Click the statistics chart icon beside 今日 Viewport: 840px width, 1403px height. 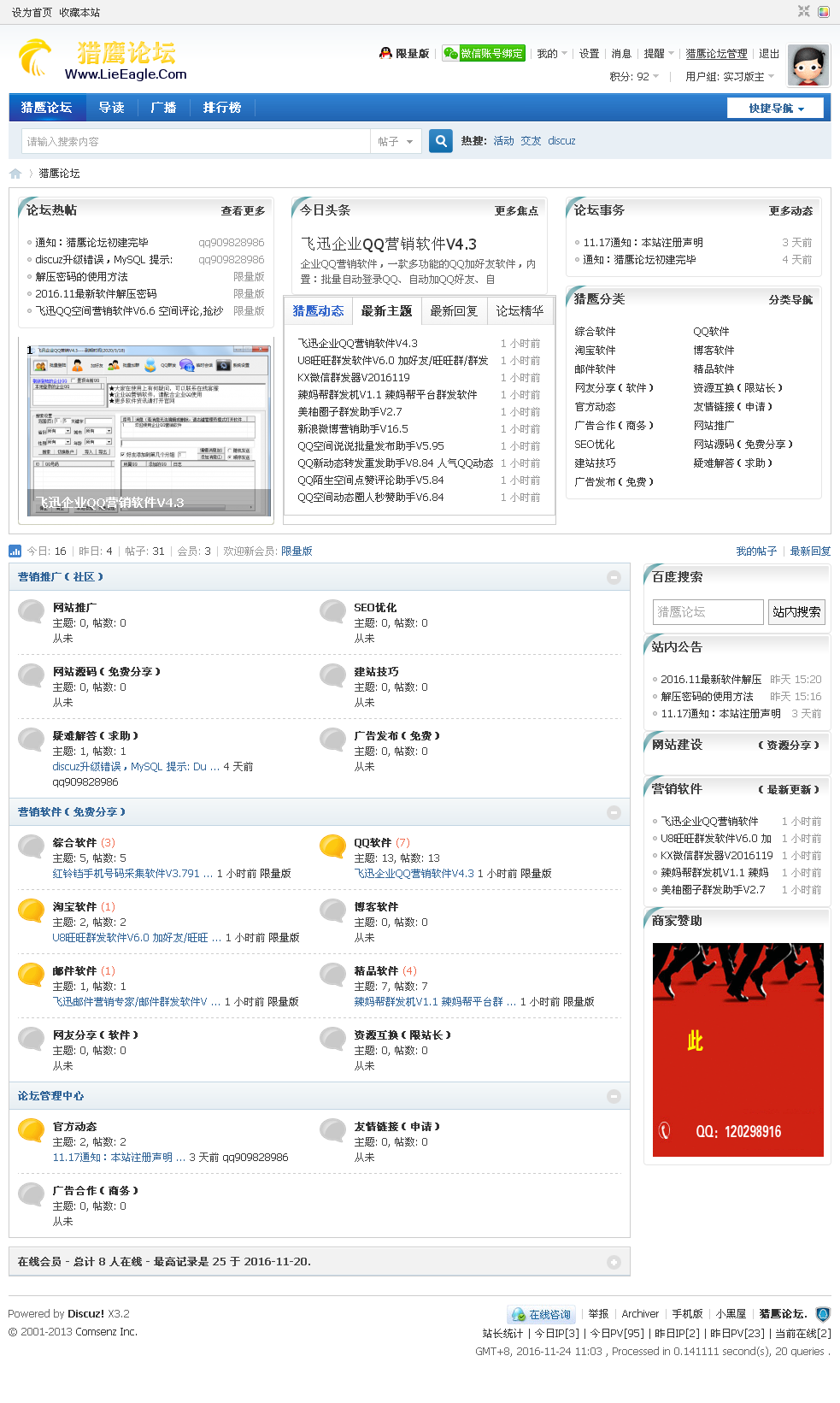(x=15, y=551)
